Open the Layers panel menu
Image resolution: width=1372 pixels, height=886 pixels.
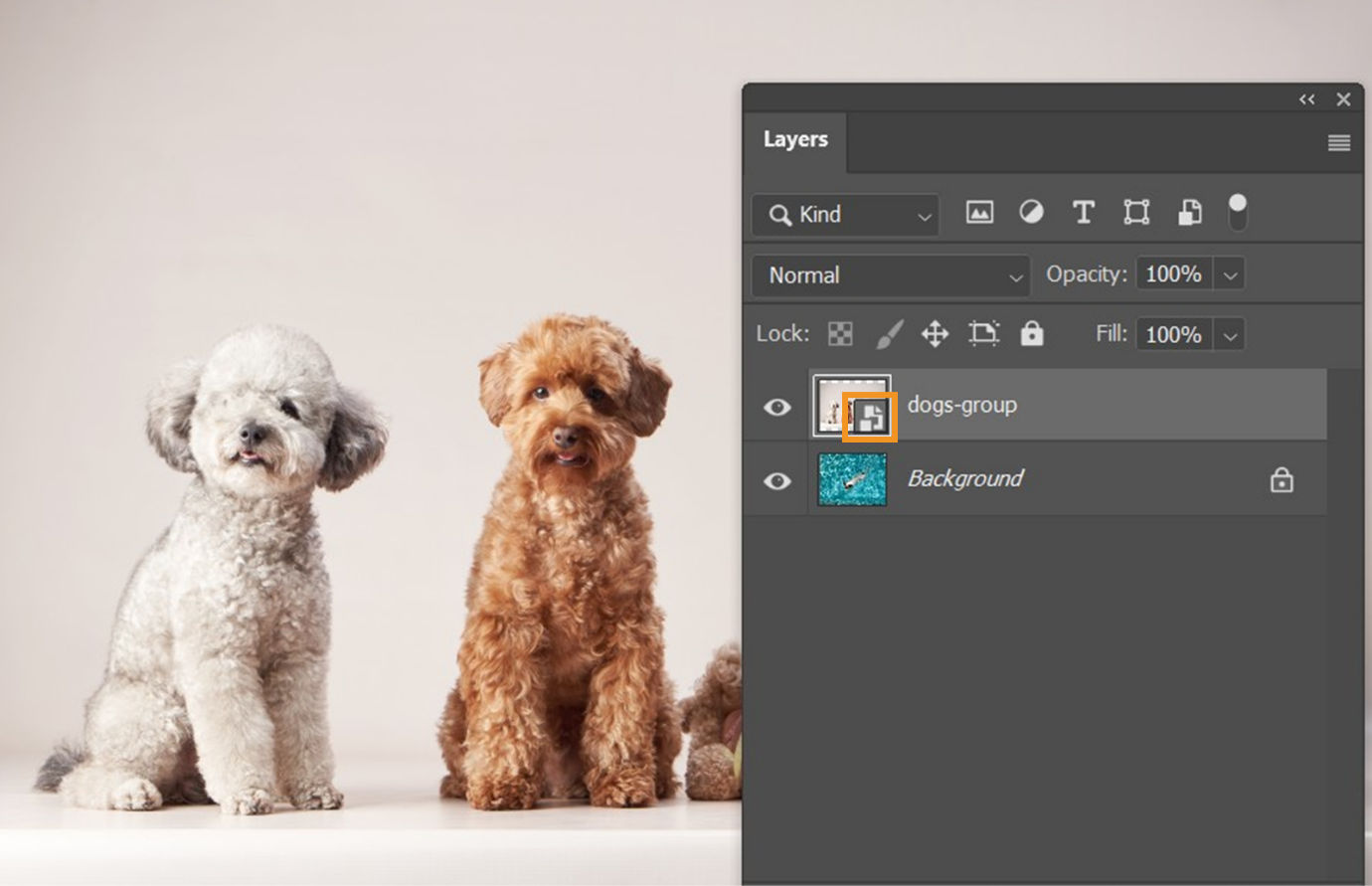pyautogui.click(x=1339, y=141)
